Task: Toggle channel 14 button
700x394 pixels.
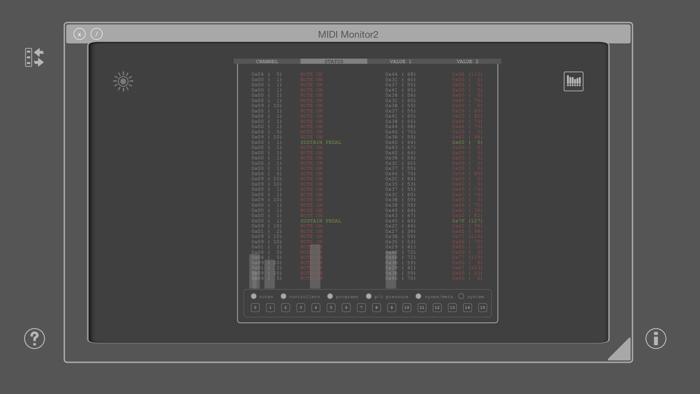Action: click(x=467, y=307)
